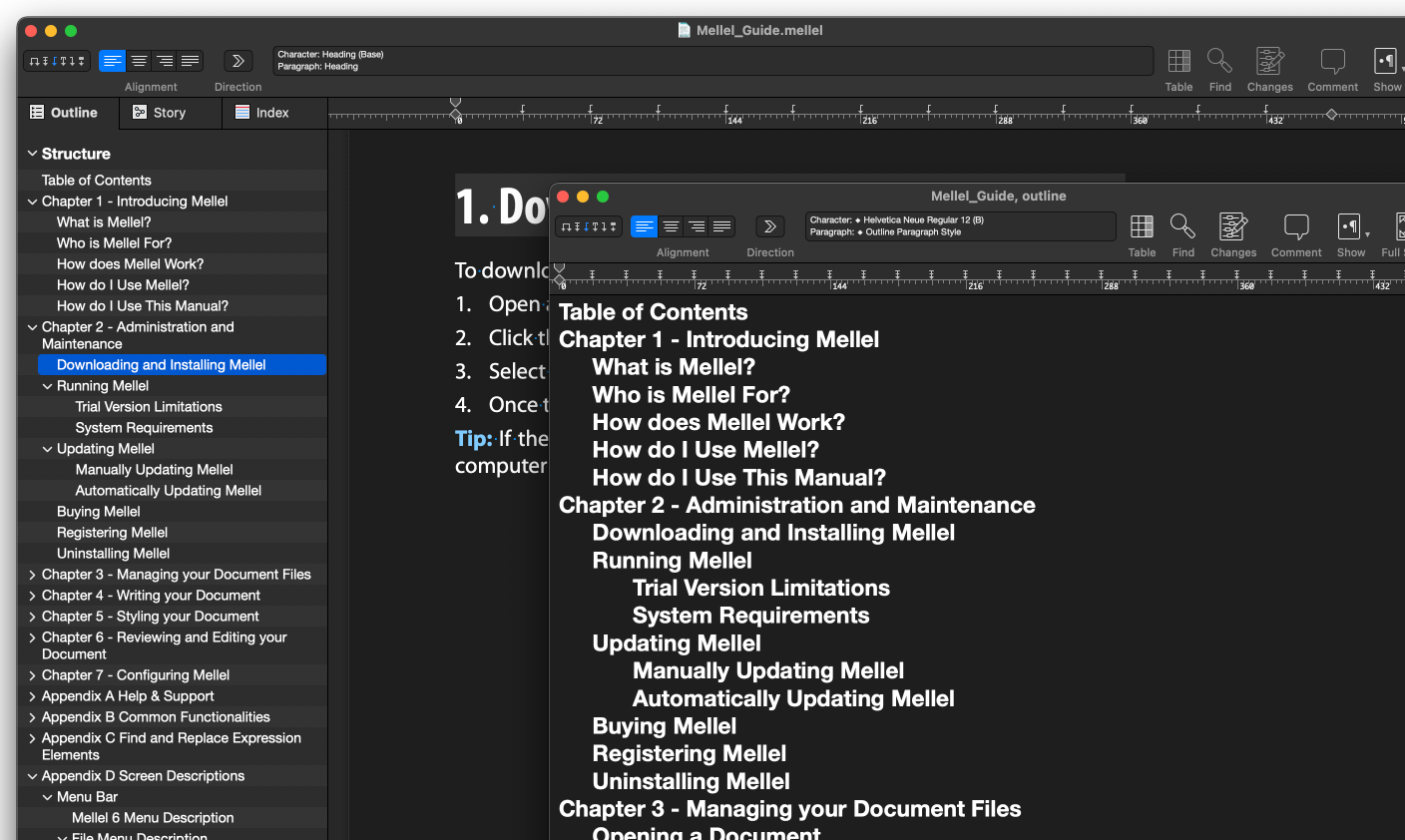
Task: Click Direction arrow in main window toolbar
Action: (x=238, y=61)
